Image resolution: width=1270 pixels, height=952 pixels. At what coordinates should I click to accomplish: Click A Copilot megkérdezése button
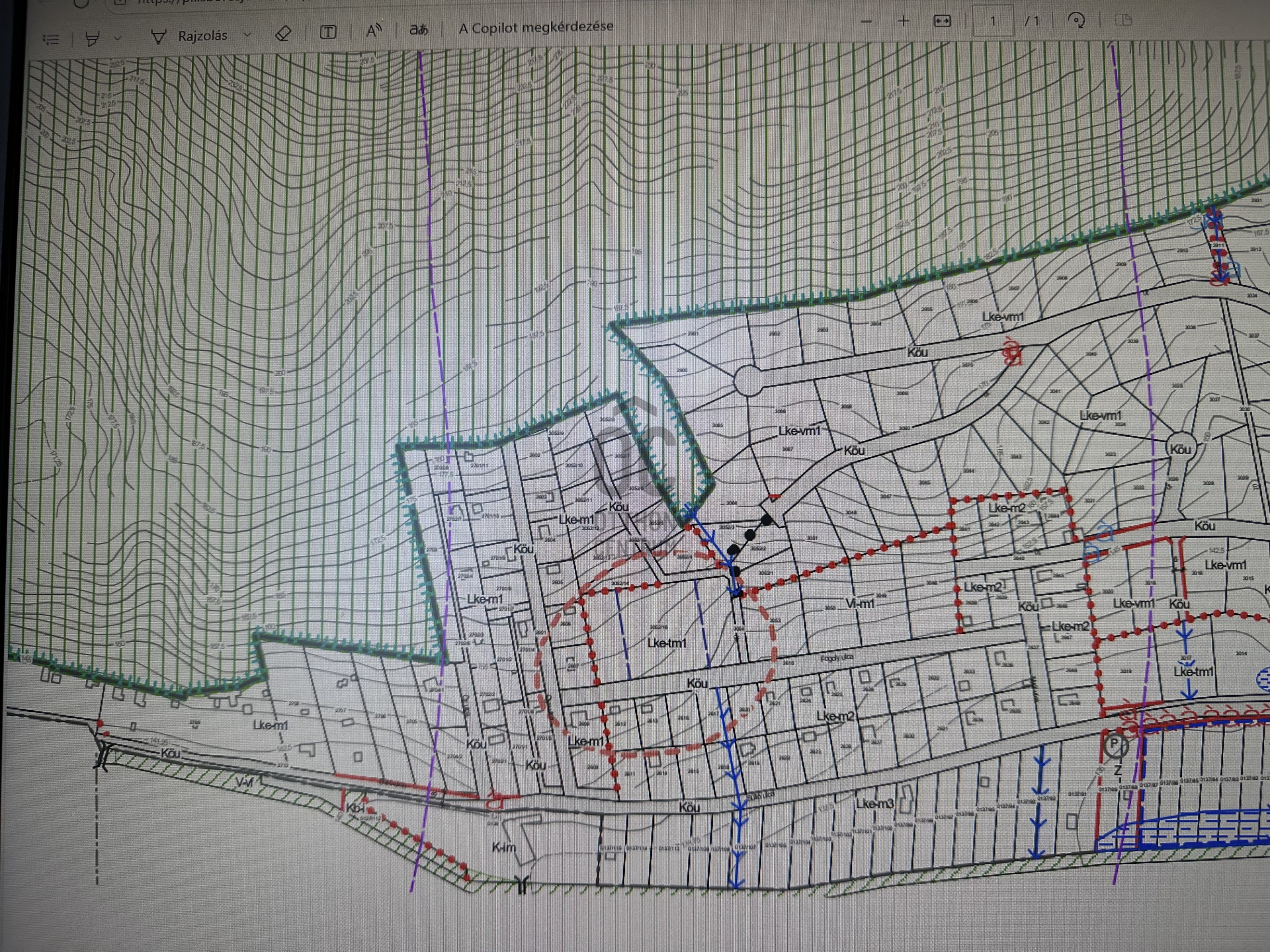(536, 27)
